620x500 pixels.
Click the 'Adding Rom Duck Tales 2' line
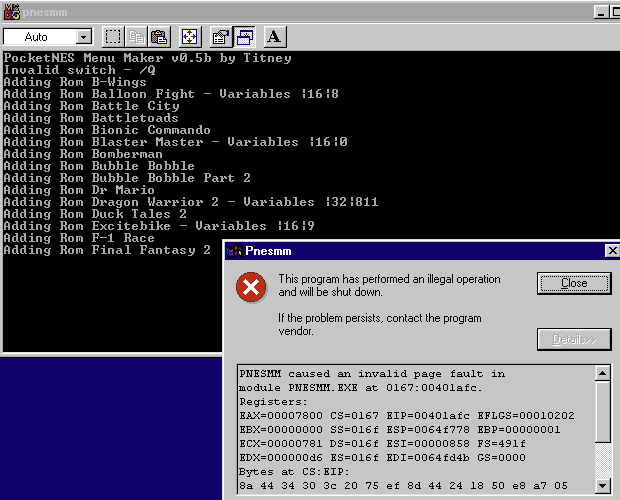point(95,214)
